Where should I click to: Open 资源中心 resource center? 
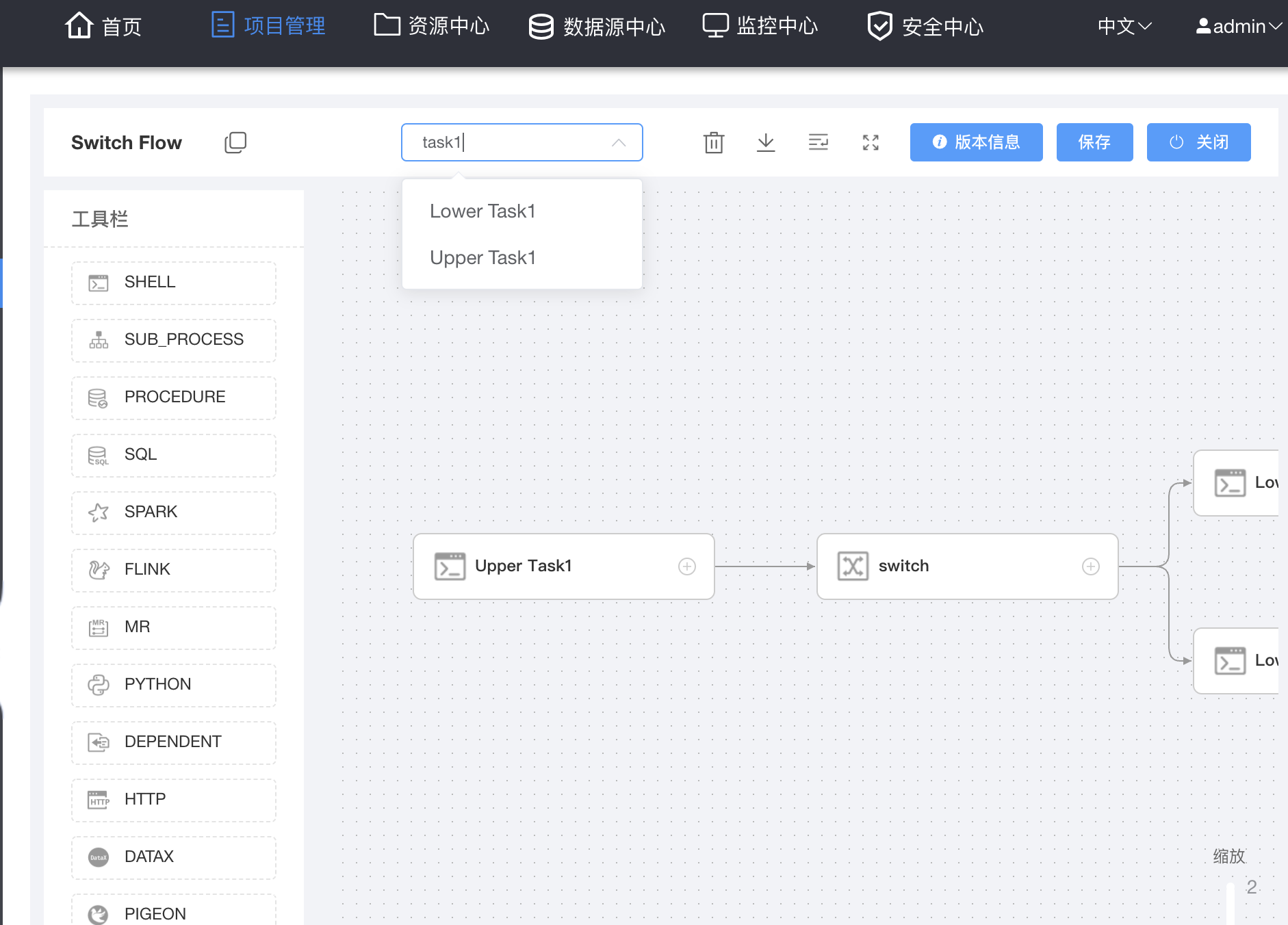431,26
